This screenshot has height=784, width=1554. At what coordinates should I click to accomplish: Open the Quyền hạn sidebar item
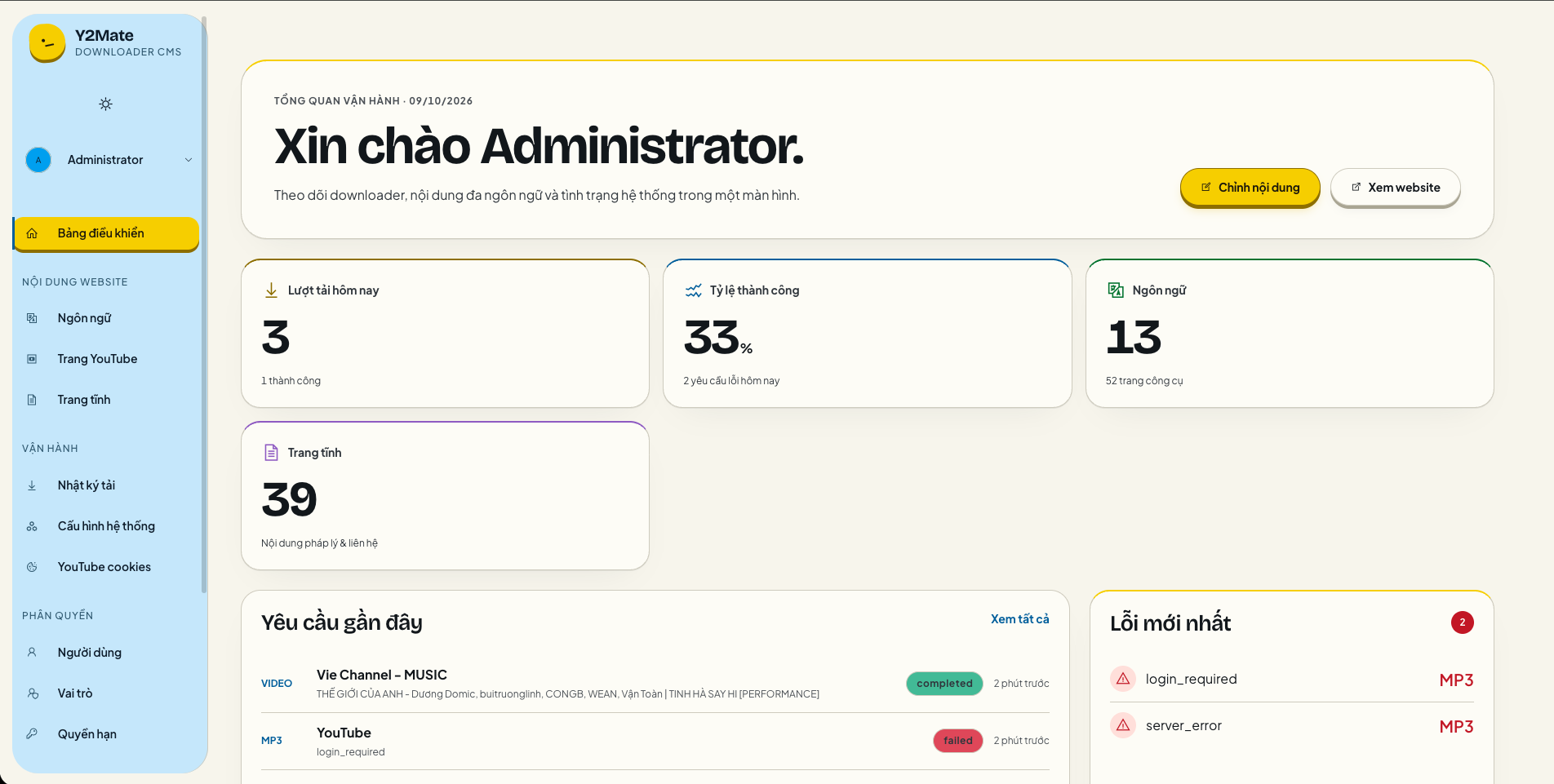coord(106,734)
